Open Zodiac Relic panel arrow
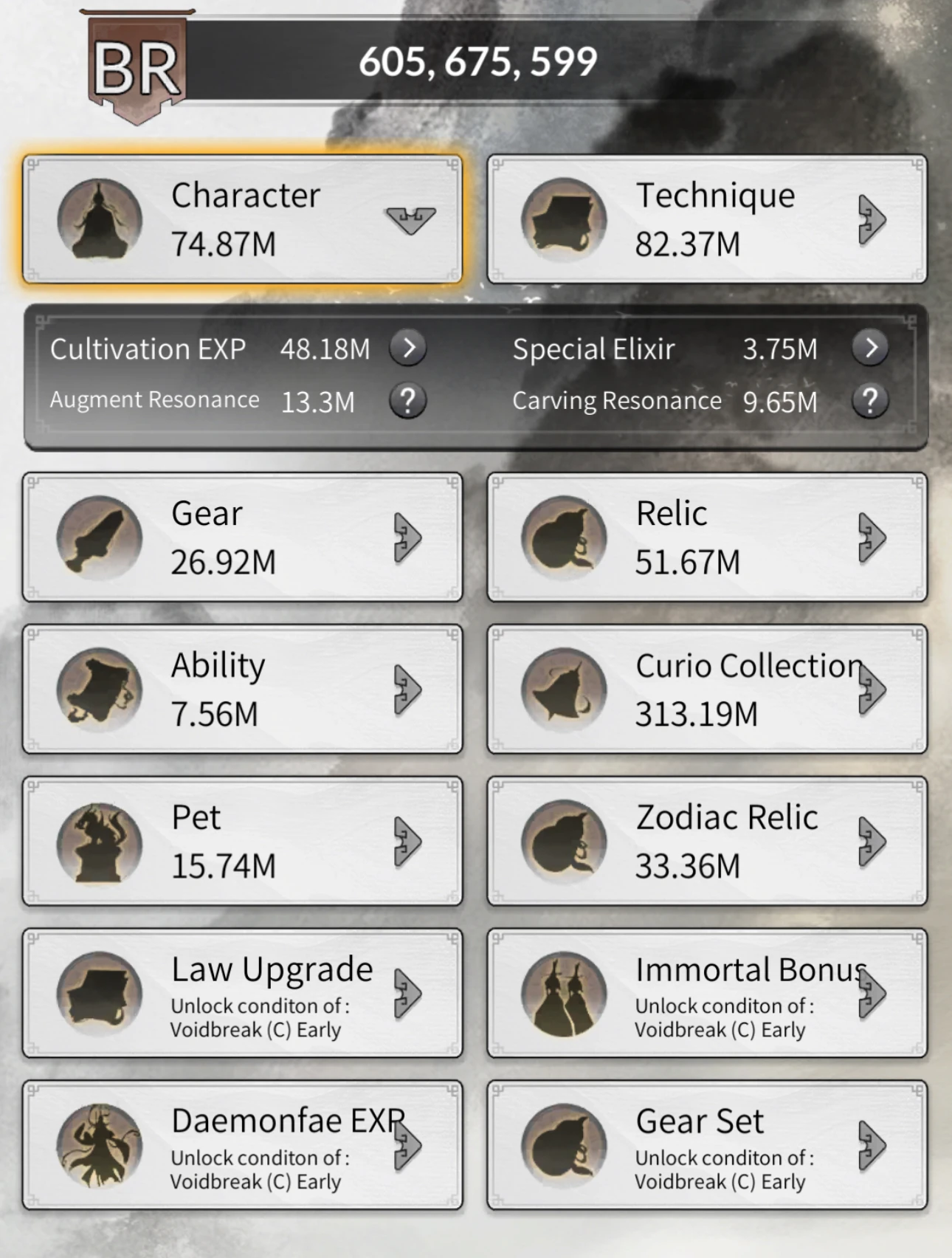The image size is (952, 1258). (x=872, y=842)
